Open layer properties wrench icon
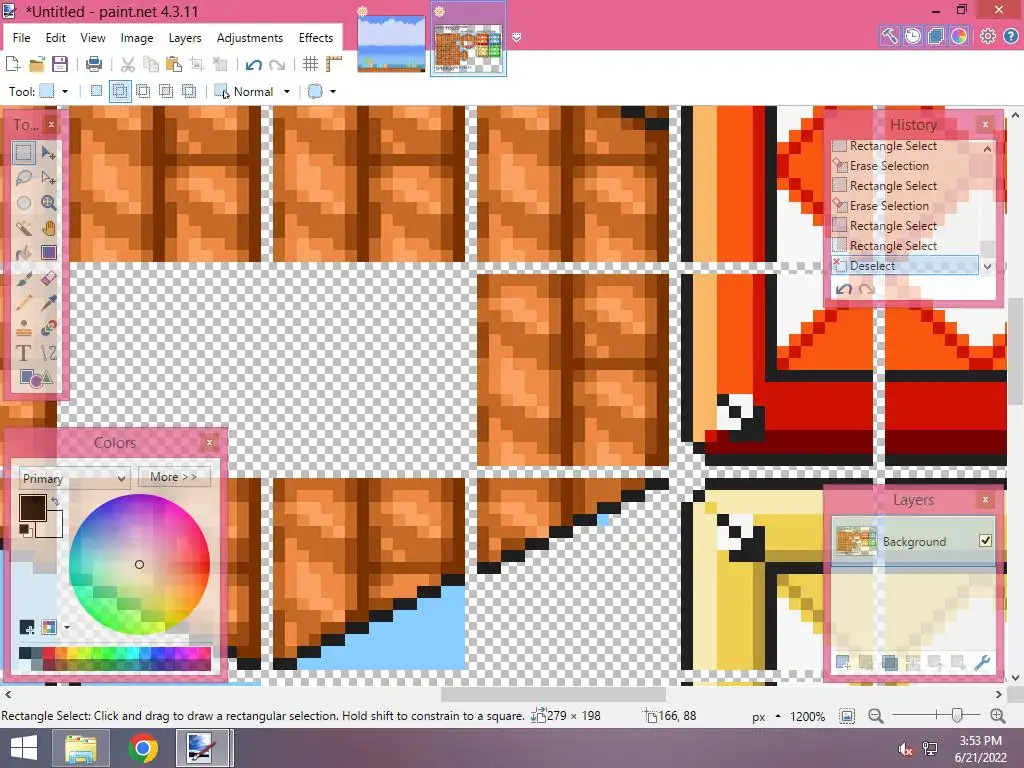The width and height of the screenshot is (1024, 768). [x=982, y=663]
